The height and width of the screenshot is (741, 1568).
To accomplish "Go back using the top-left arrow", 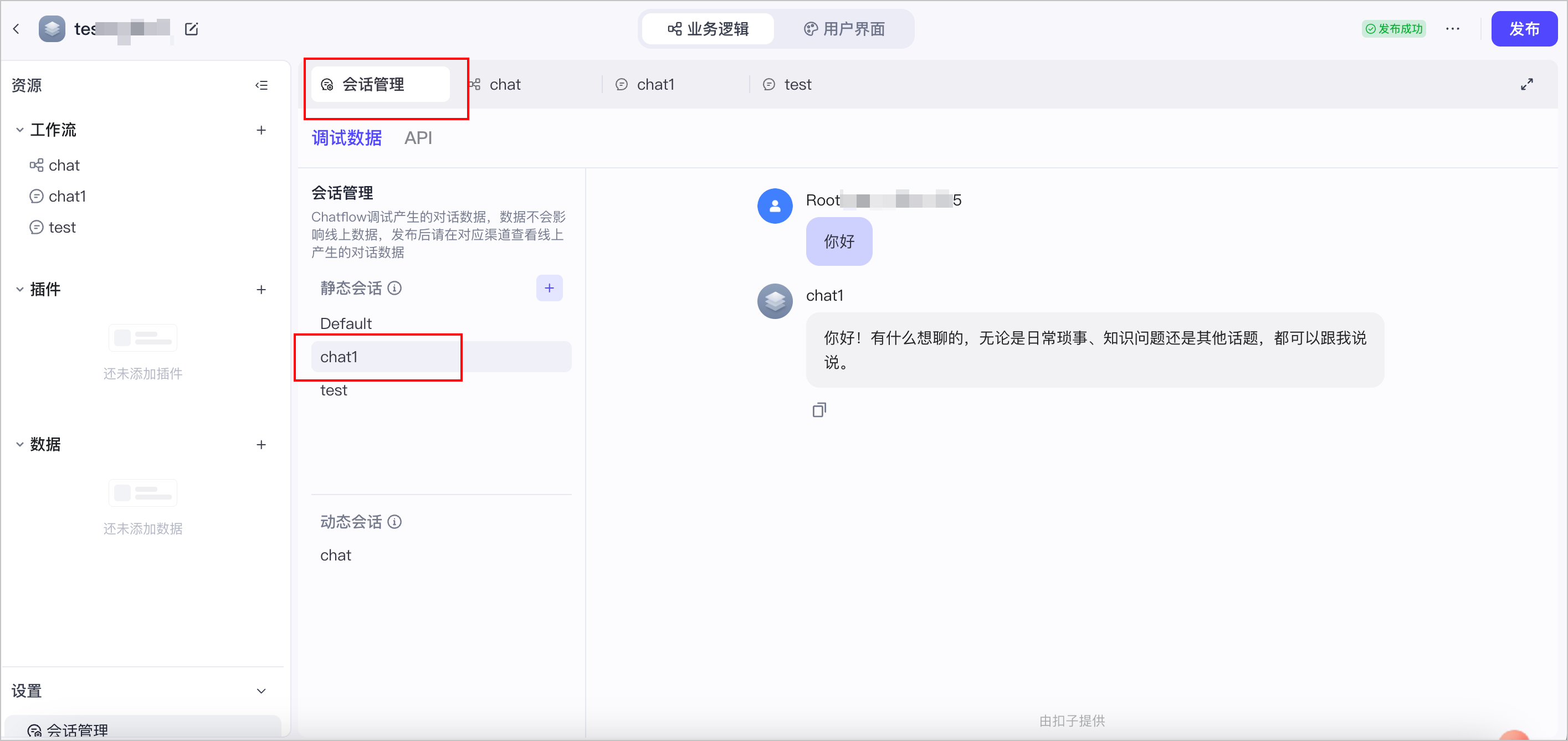I will tap(17, 29).
